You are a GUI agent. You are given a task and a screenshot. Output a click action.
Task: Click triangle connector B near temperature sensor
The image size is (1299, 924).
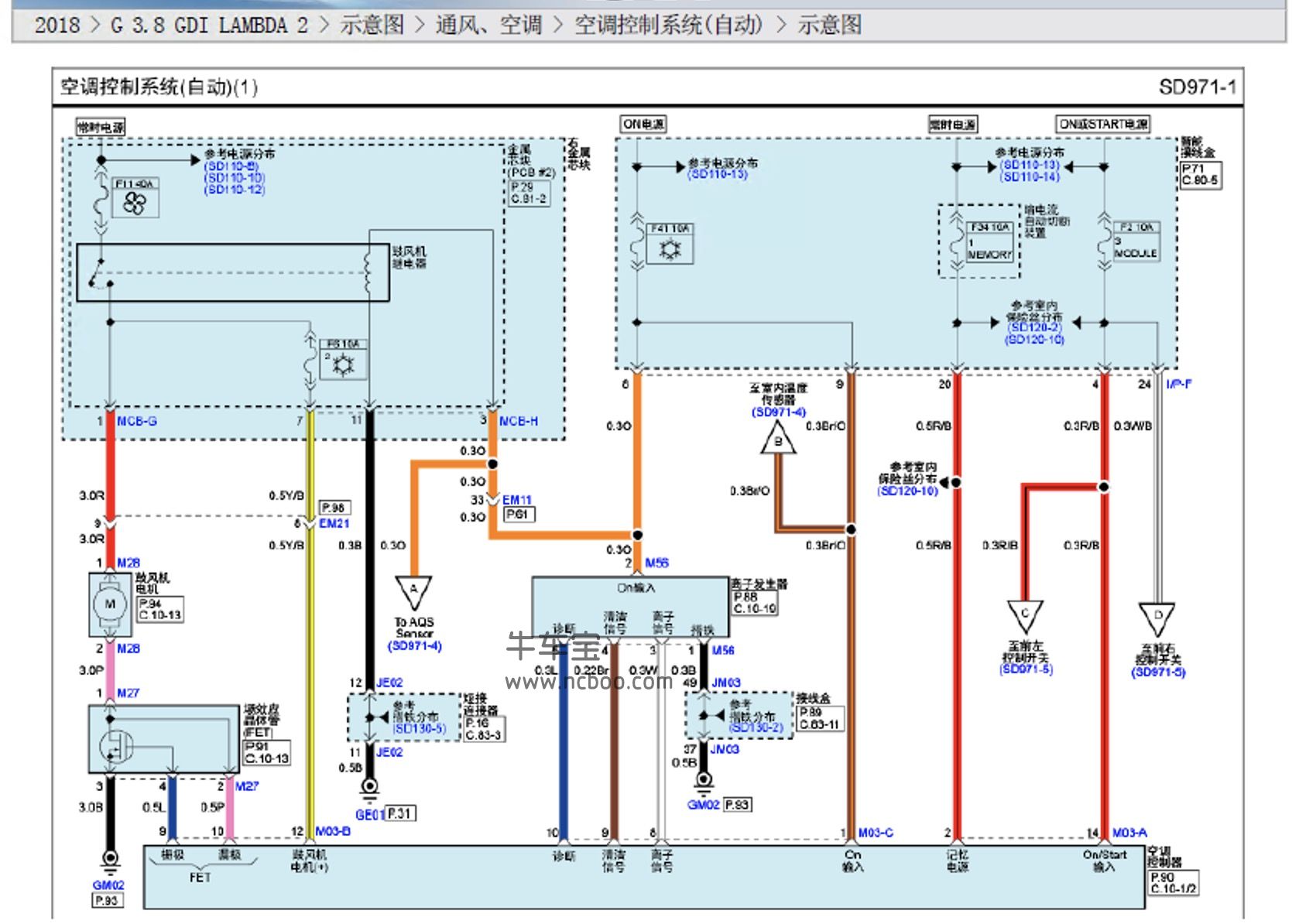point(778,440)
